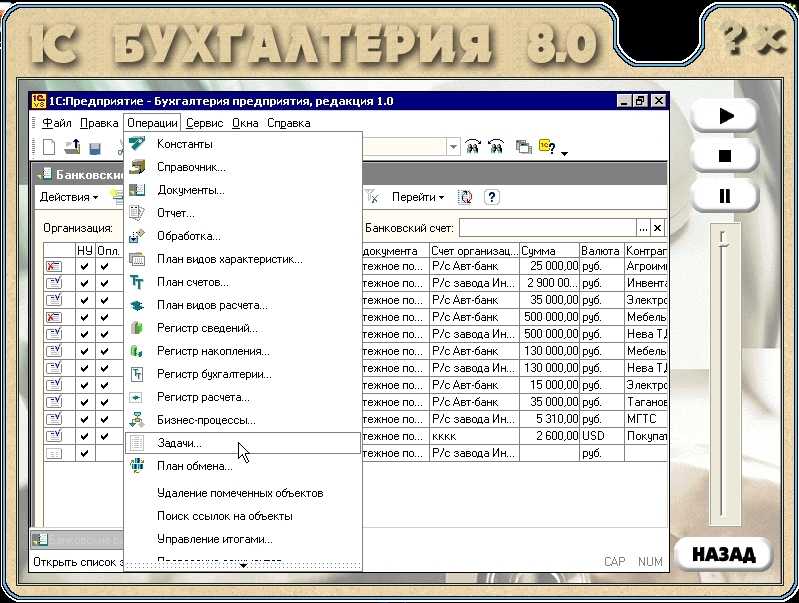Clear the Банковский счет field

coord(657,228)
